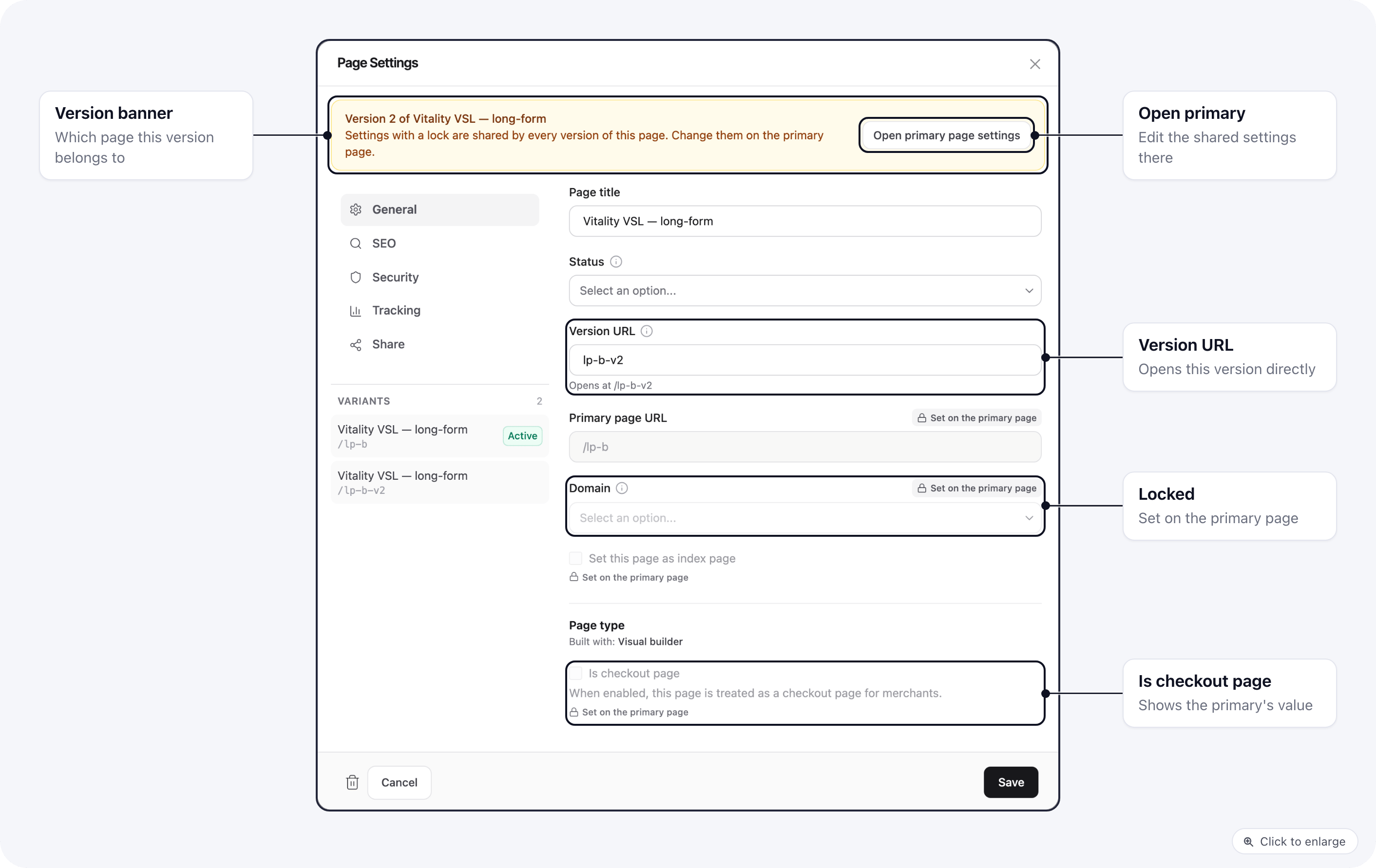Screen dimensions: 1376x868
Task: Switch to the Share section
Action: [x=440, y=344]
